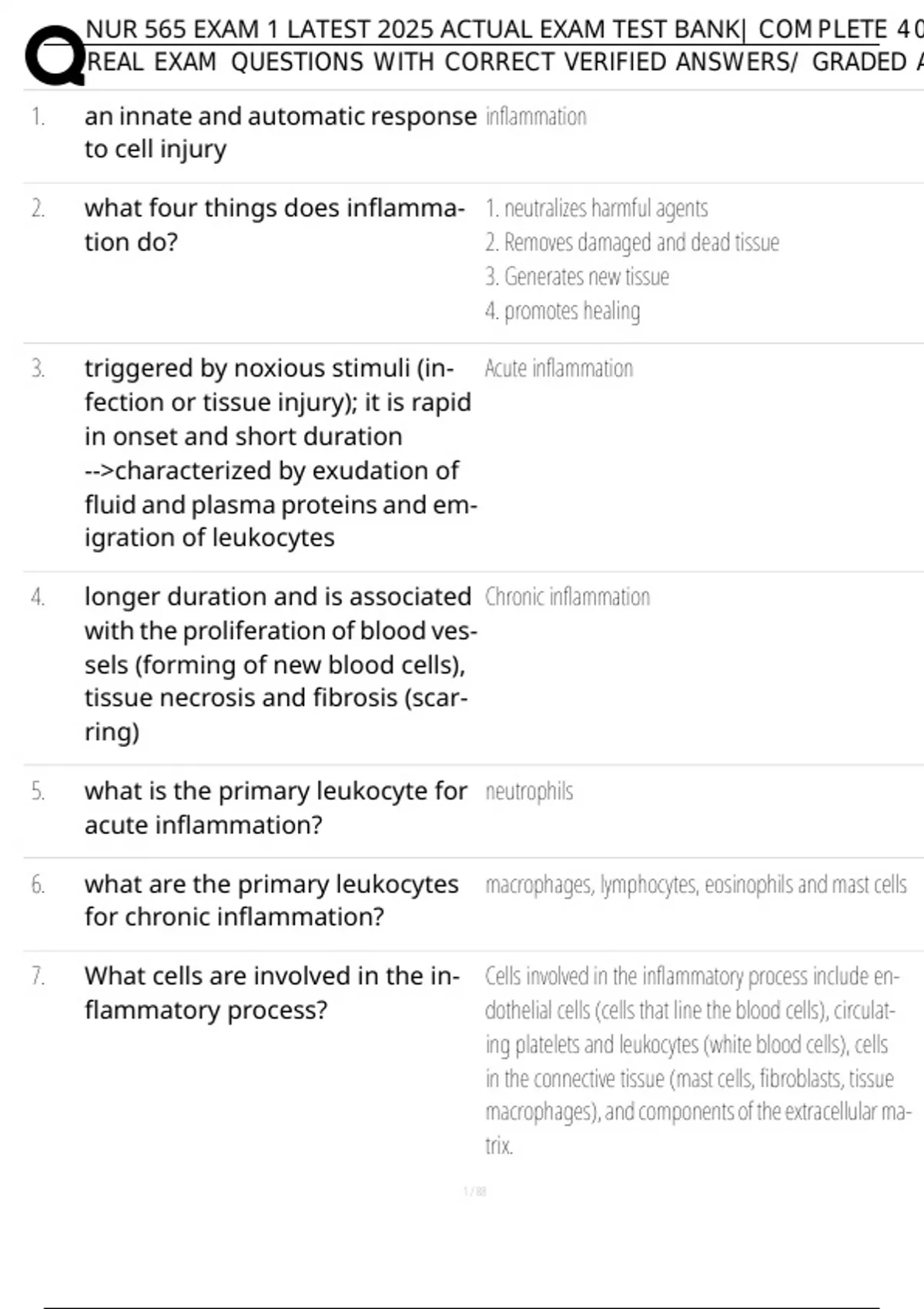Click the 'Chronic inflammation' answer

pyautogui.click(x=567, y=597)
